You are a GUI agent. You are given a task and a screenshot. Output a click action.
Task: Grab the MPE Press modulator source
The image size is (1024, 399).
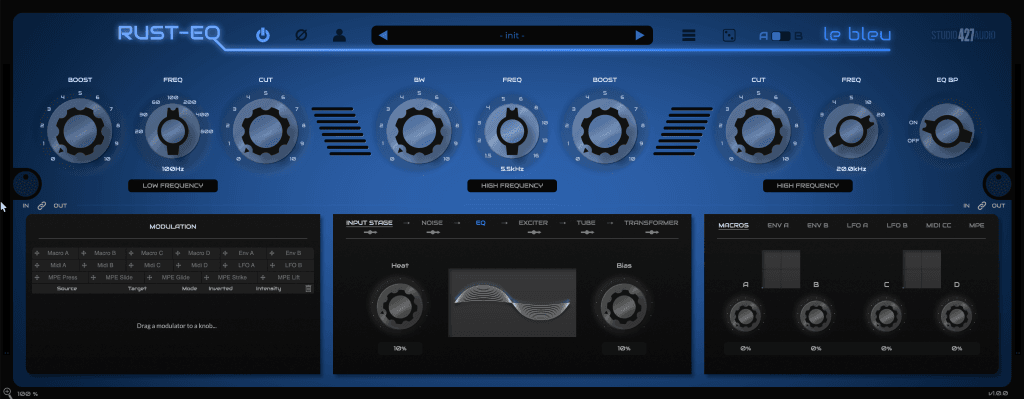60,278
